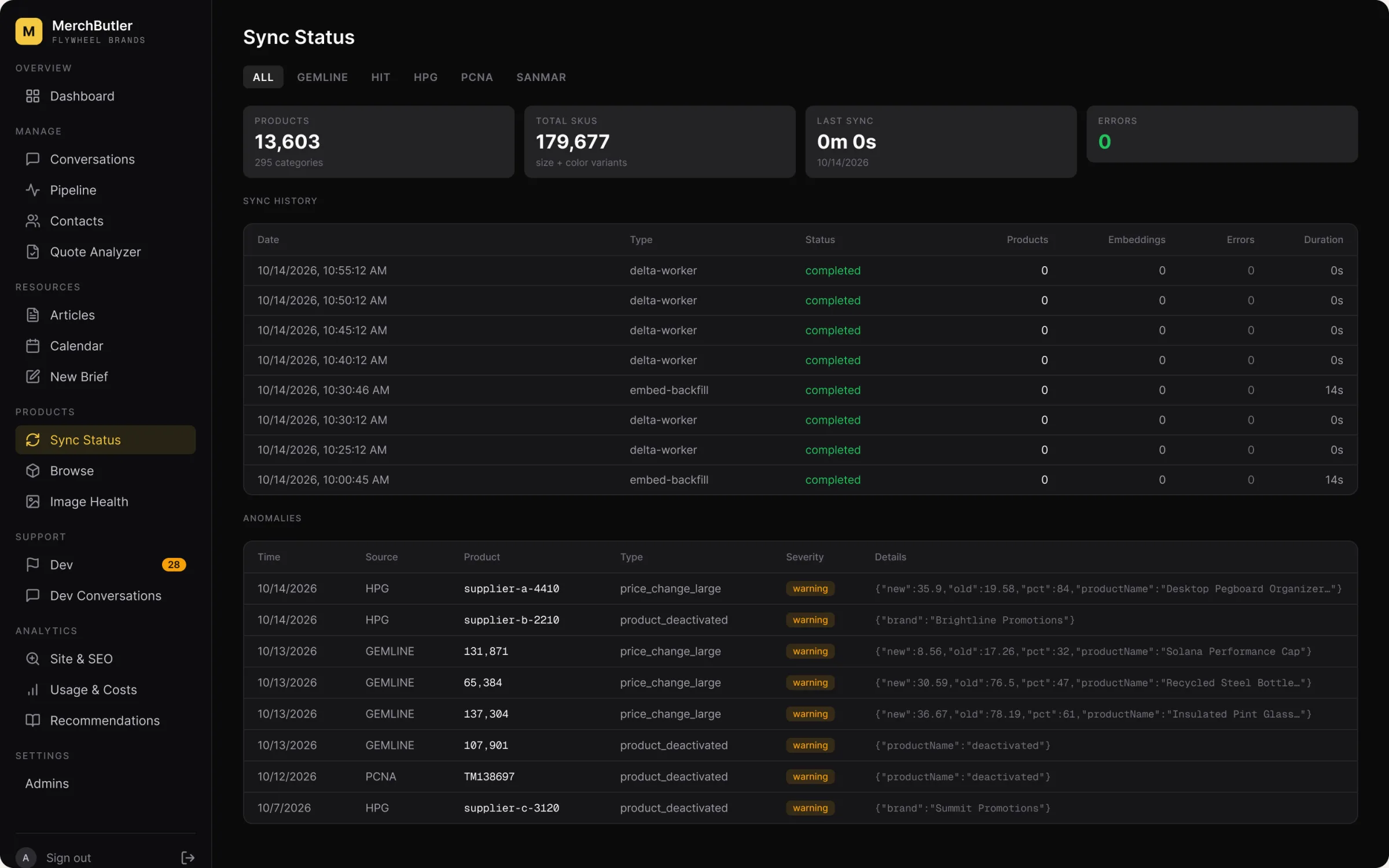Click the Contacts people icon
The image size is (1389, 868).
pyautogui.click(x=33, y=220)
